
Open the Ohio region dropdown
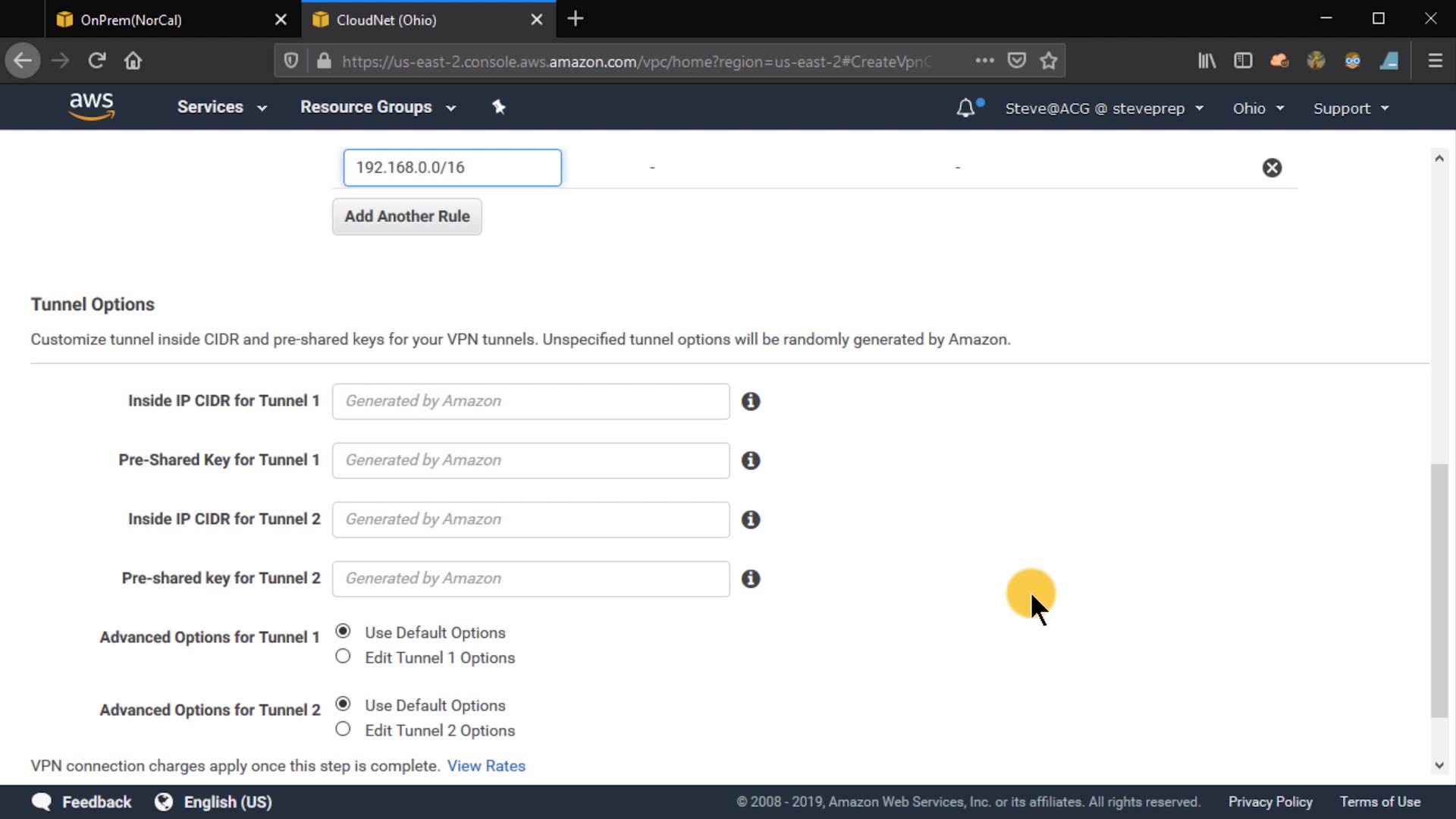pos(1258,108)
